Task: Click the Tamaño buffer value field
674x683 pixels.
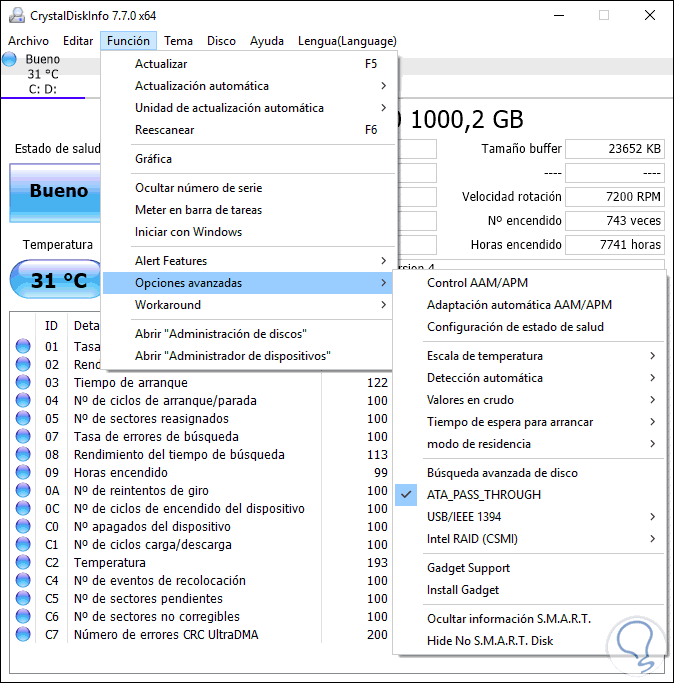Action: coord(615,149)
